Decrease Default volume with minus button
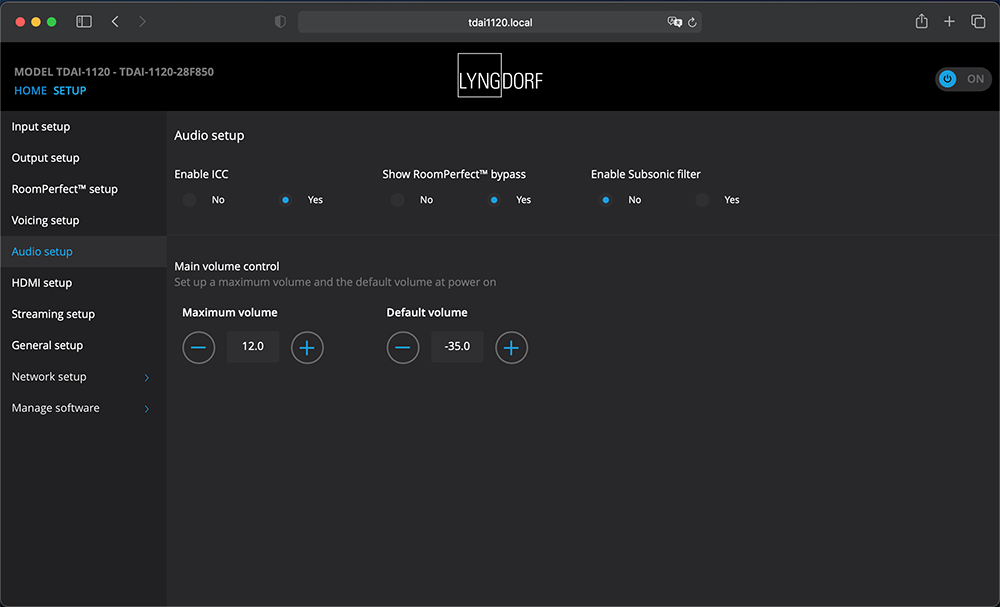The width and height of the screenshot is (1000, 607). pos(402,347)
